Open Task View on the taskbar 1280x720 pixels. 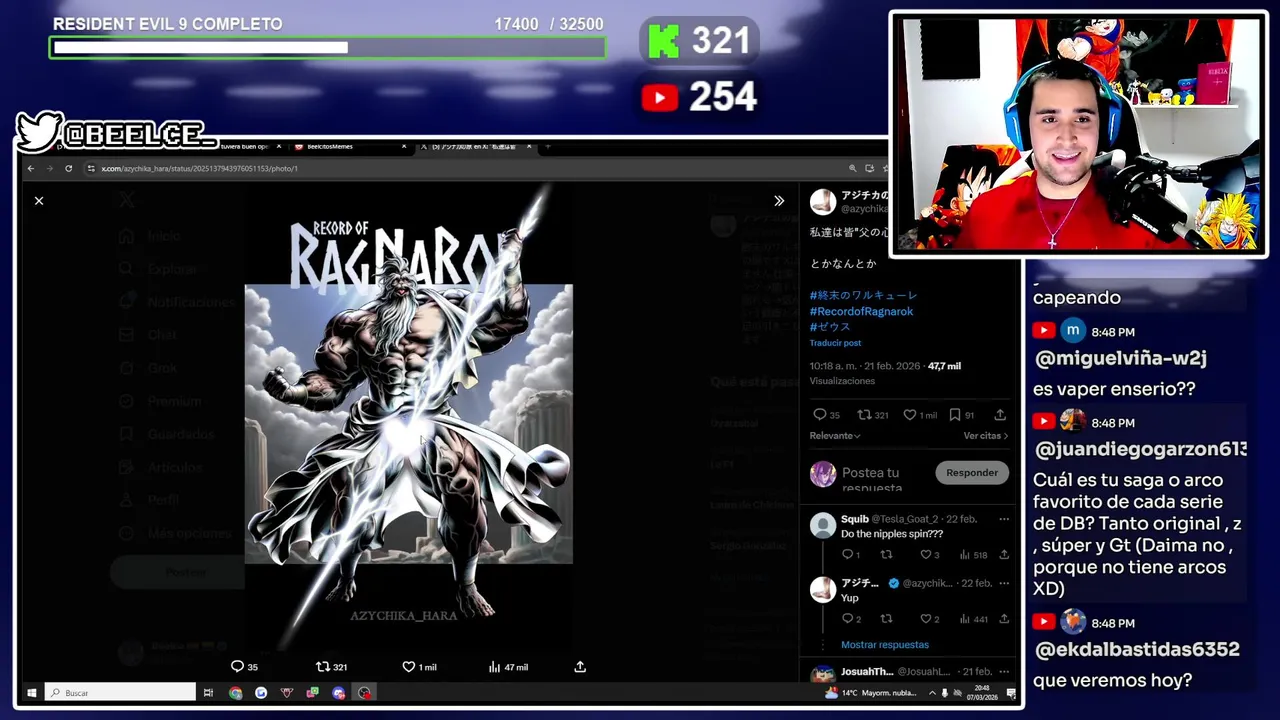click(208, 692)
